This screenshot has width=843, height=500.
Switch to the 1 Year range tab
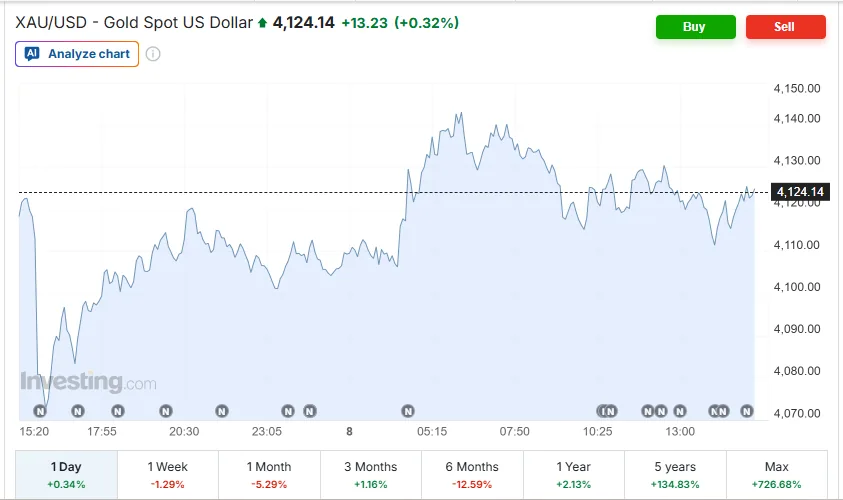[574, 475]
